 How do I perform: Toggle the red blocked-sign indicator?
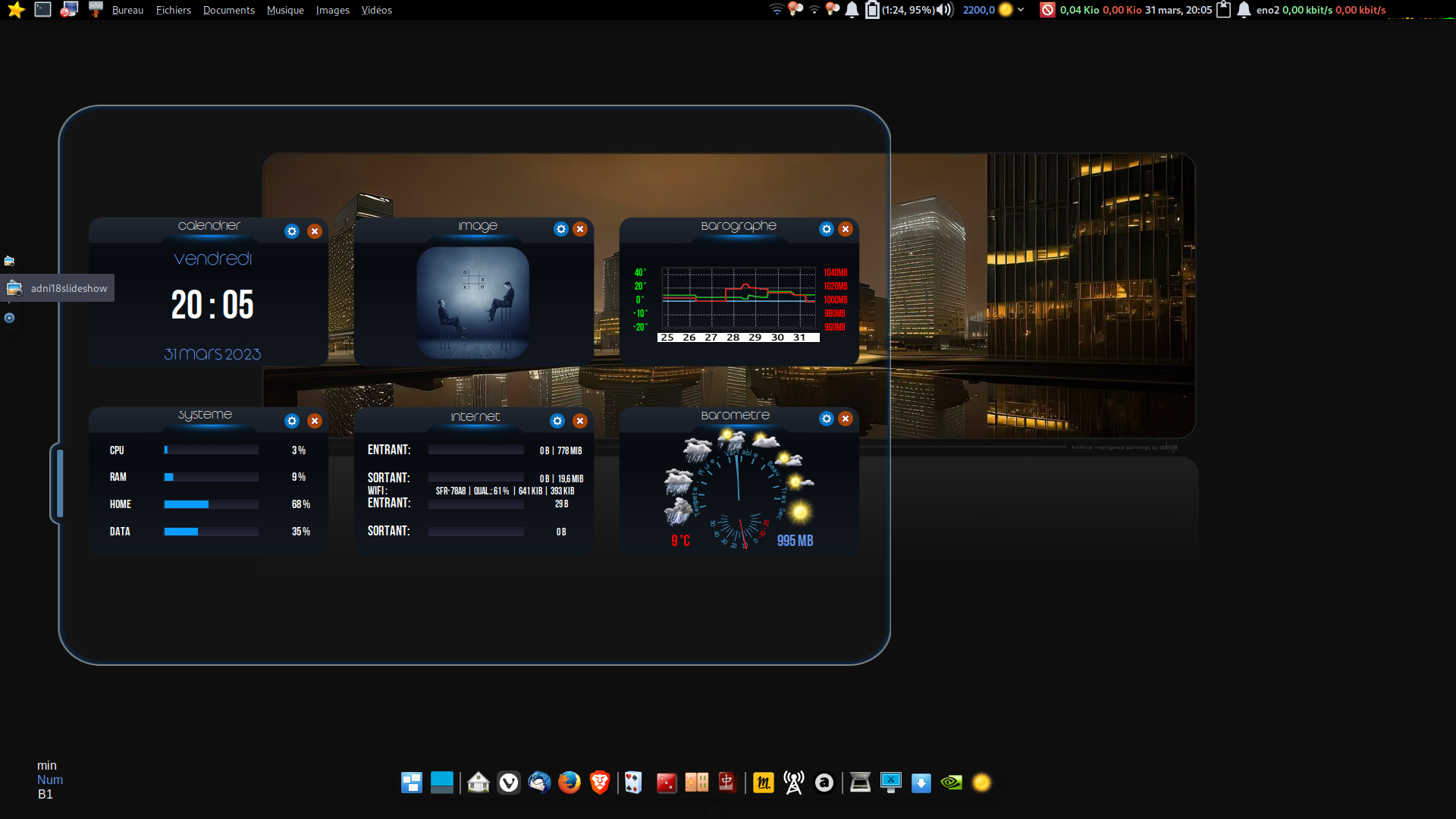[x=1047, y=10]
